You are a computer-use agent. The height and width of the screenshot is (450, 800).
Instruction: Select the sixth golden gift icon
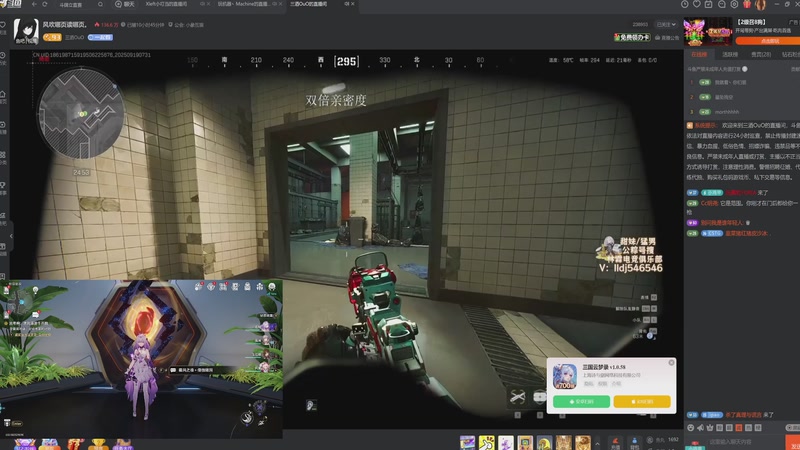pos(564,442)
